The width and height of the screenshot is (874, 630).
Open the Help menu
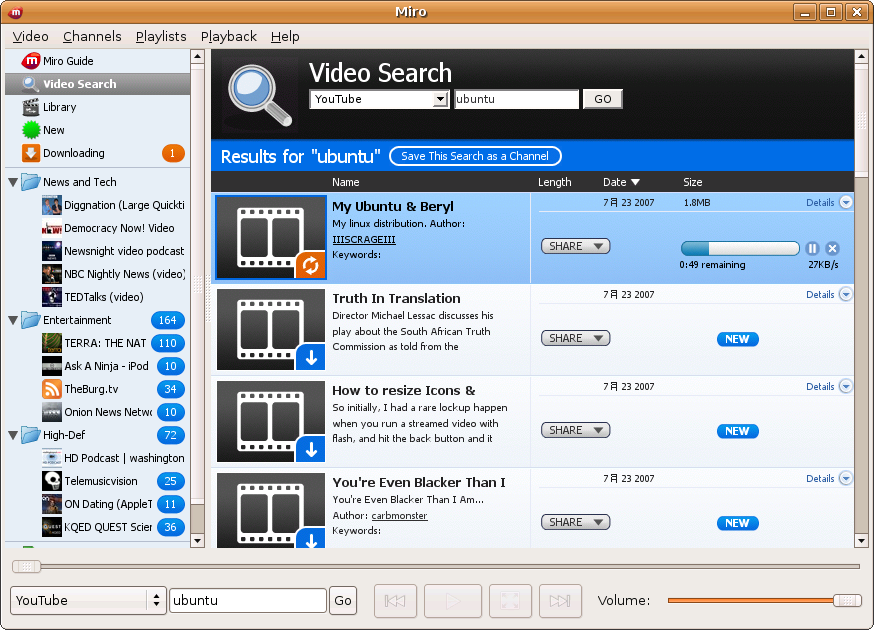pyautogui.click(x=285, y=36)
